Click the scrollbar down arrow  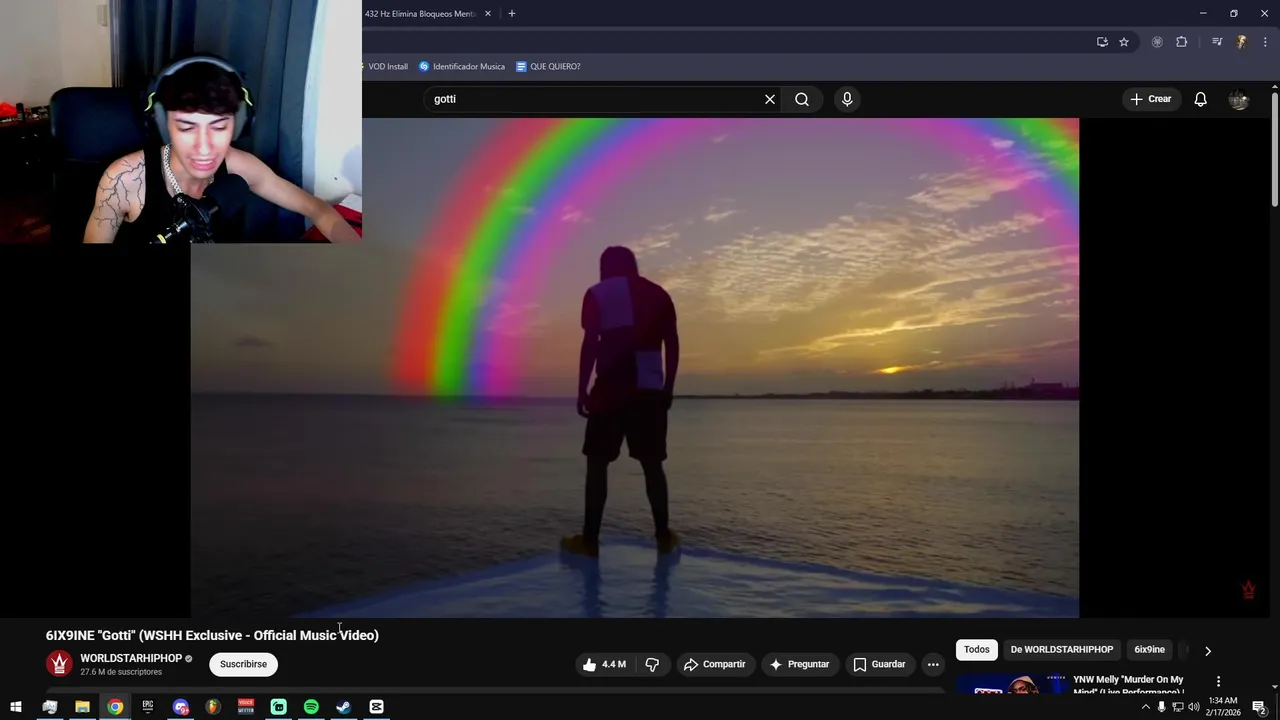(x=1275, y=687)
